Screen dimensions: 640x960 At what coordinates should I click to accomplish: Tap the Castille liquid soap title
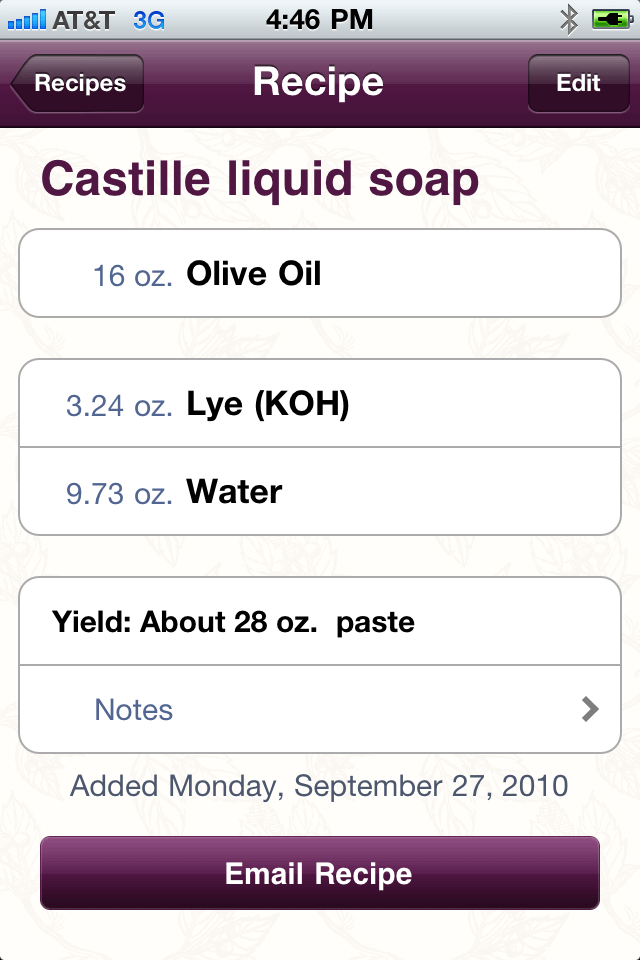pyautogui.click(x=260, y=180)
